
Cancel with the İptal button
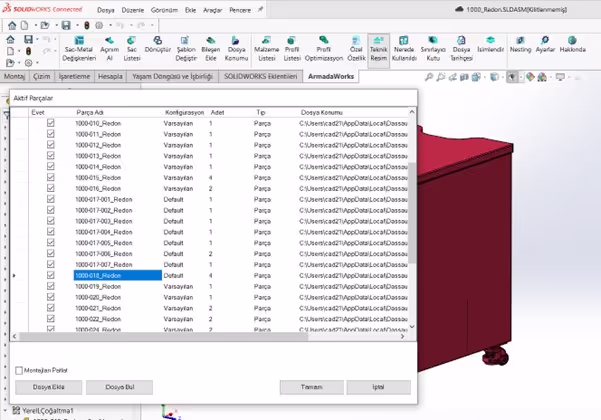coord(378,387)
